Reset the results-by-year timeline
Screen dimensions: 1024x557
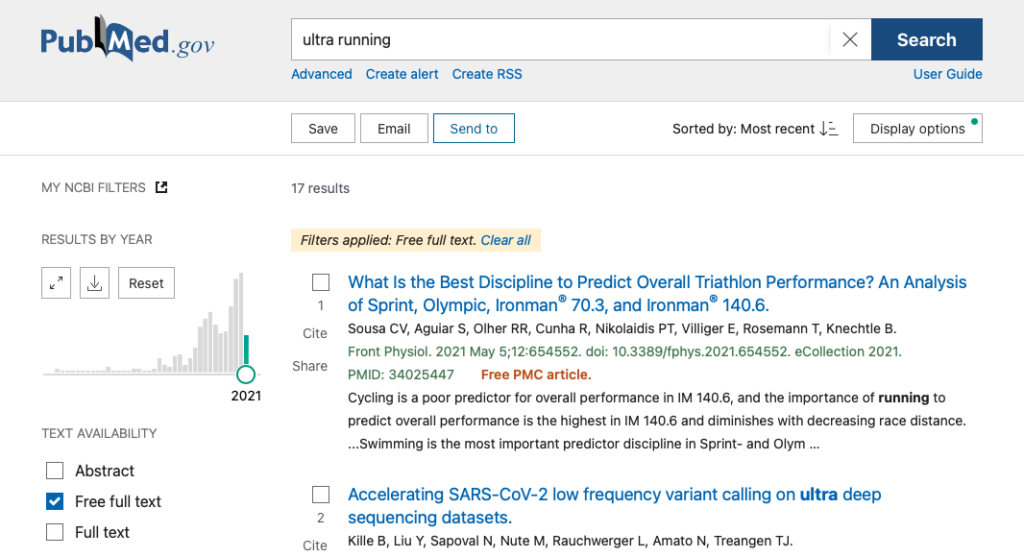(146, 283)
